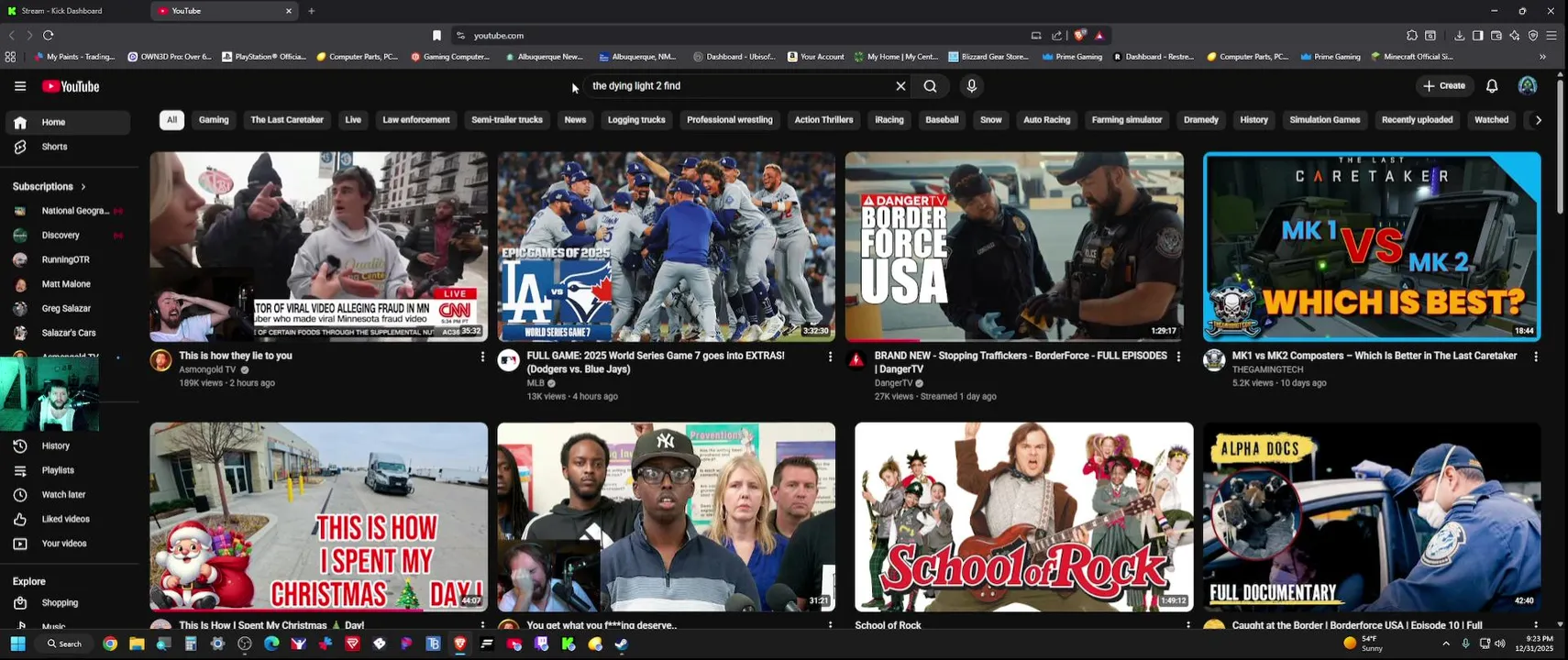Open Steam from the taskbar
1568x660 pixels.
coord(622,644)
